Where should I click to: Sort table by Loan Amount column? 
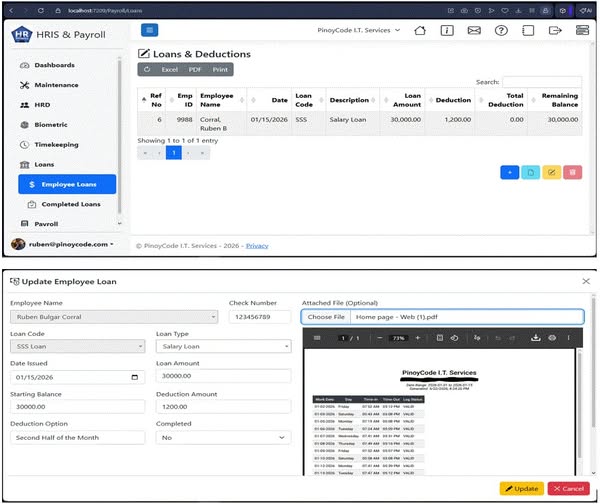click(402, 100)
